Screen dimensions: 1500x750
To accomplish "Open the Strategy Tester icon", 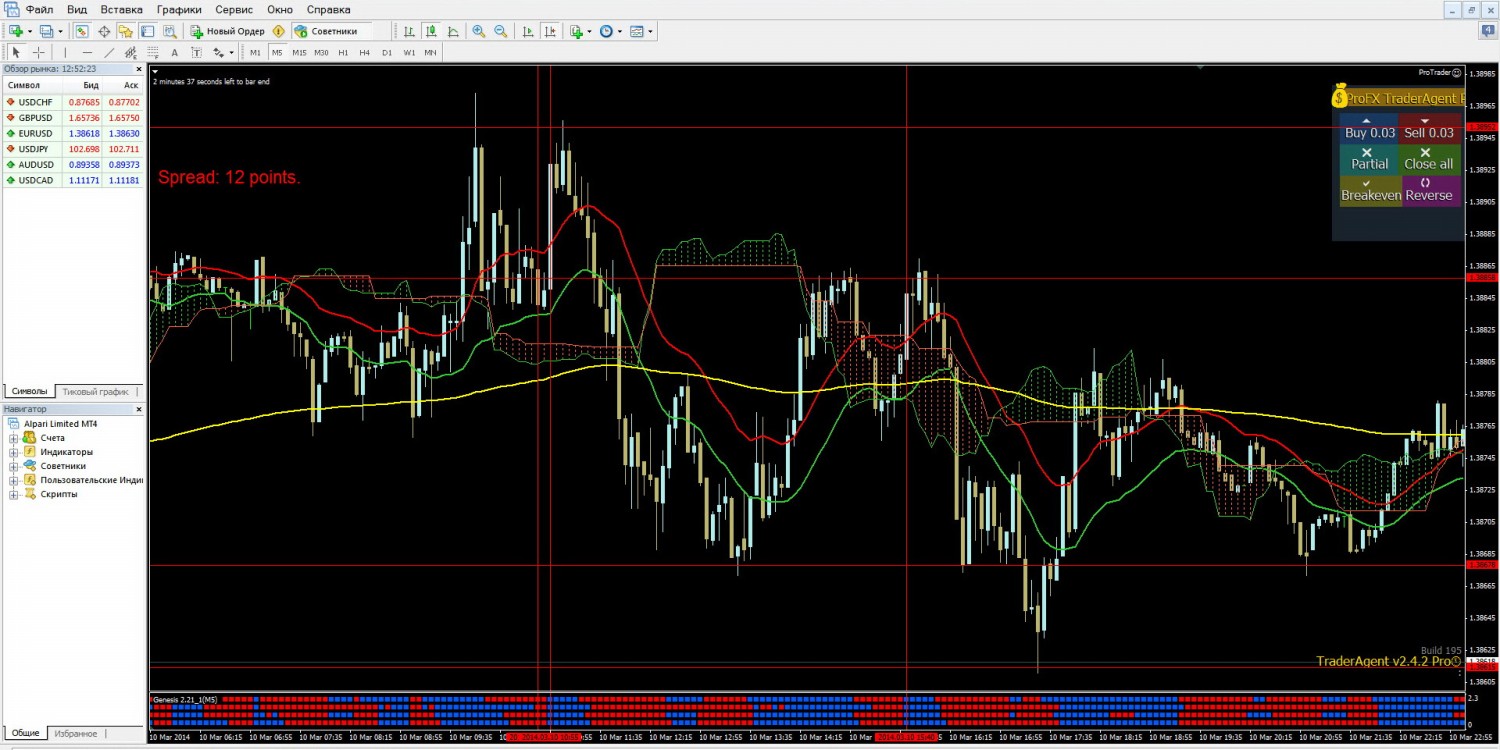I will tap(169, 31).
